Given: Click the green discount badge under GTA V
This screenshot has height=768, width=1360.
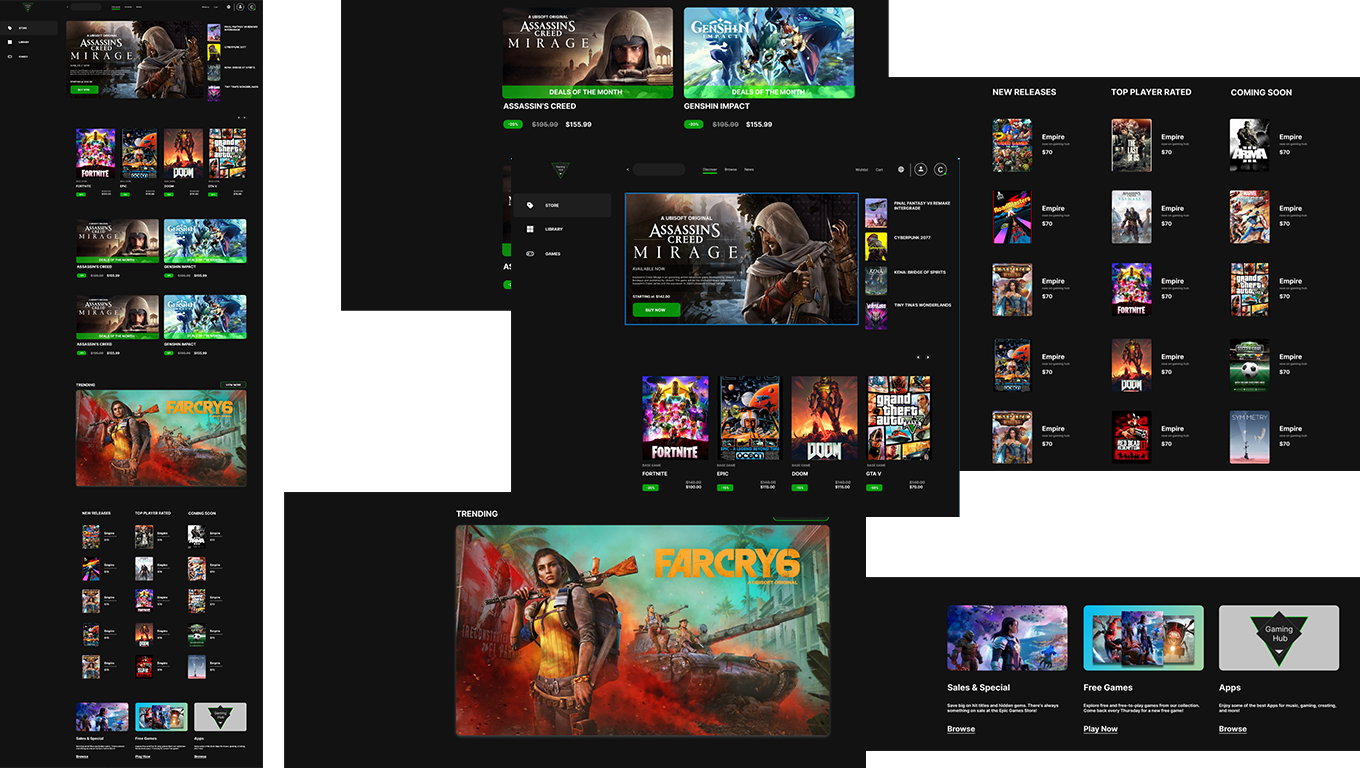Looking at the screenshot, I should [875, 488].
